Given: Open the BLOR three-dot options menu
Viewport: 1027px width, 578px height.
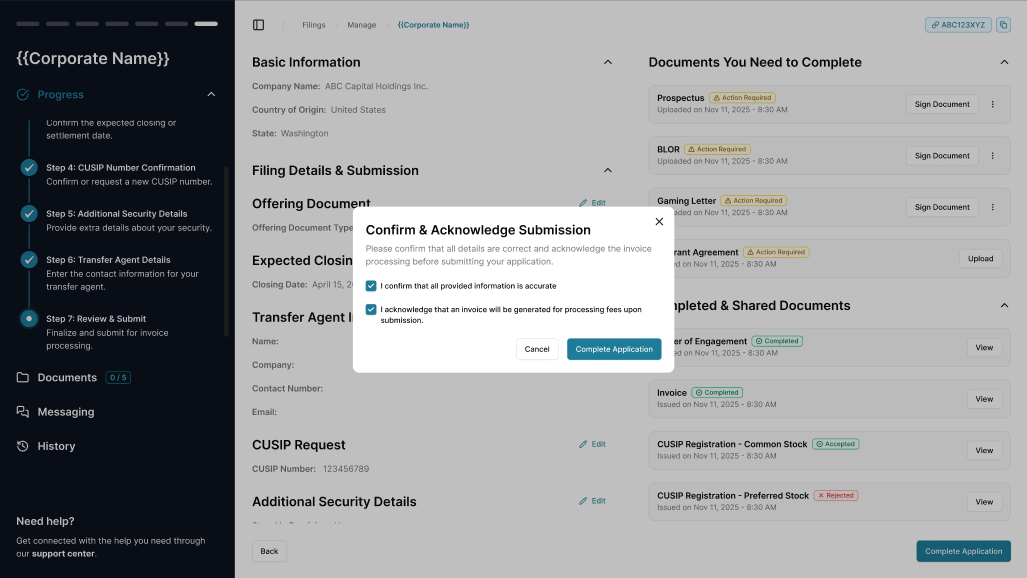Looking at the screenshot, I should [x=992, y=156].
